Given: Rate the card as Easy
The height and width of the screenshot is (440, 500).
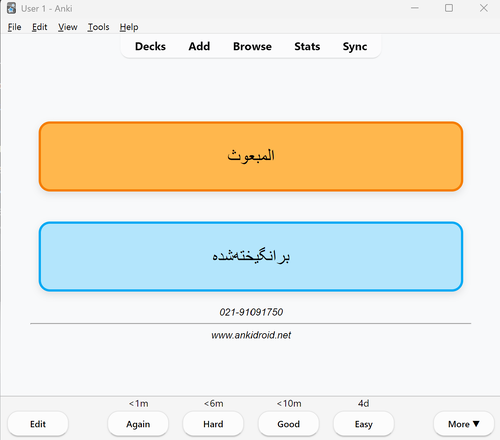Looking at the screenshot, I should 364,424.
